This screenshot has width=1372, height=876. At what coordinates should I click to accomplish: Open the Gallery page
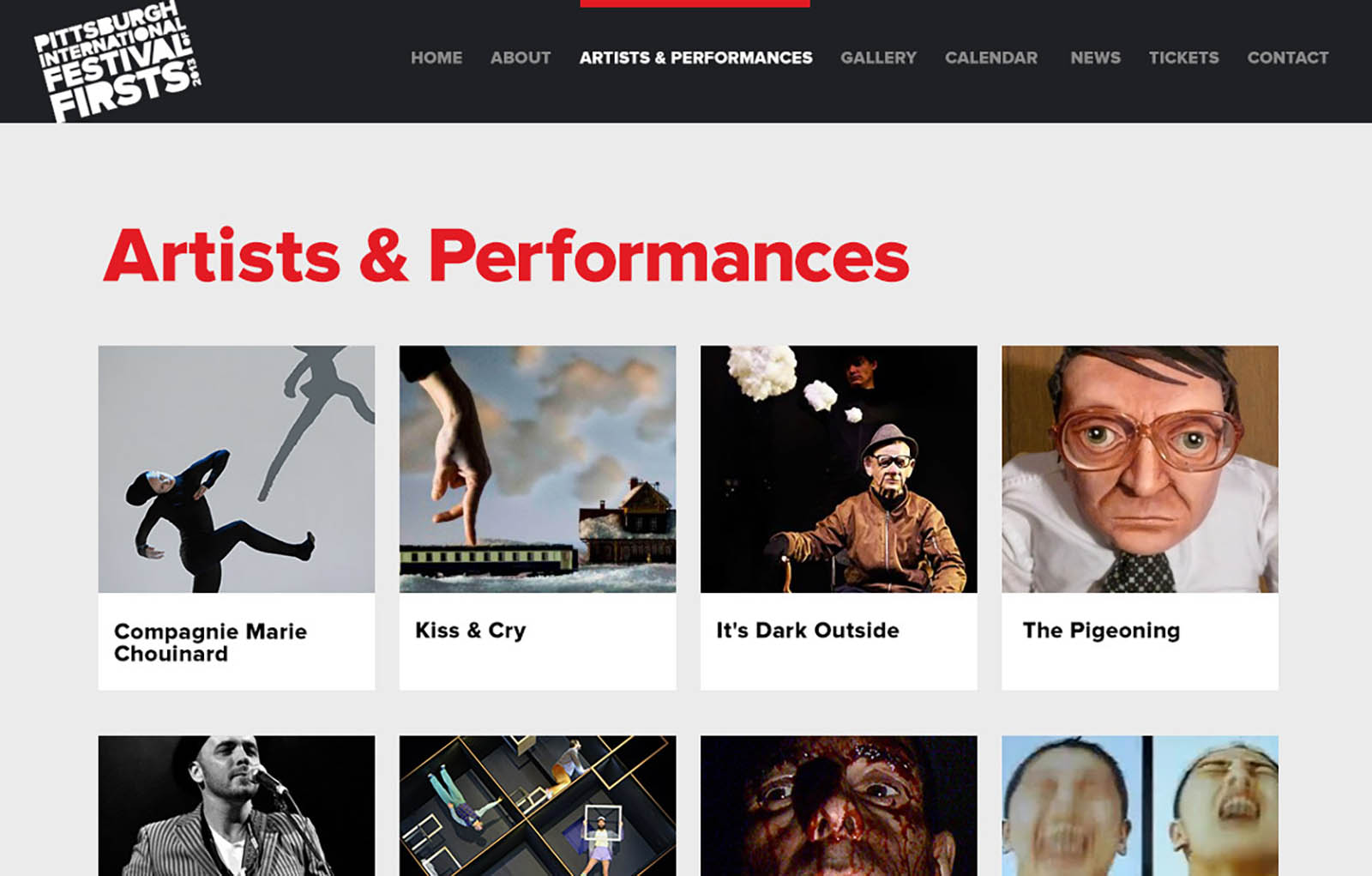click(878, 57)
